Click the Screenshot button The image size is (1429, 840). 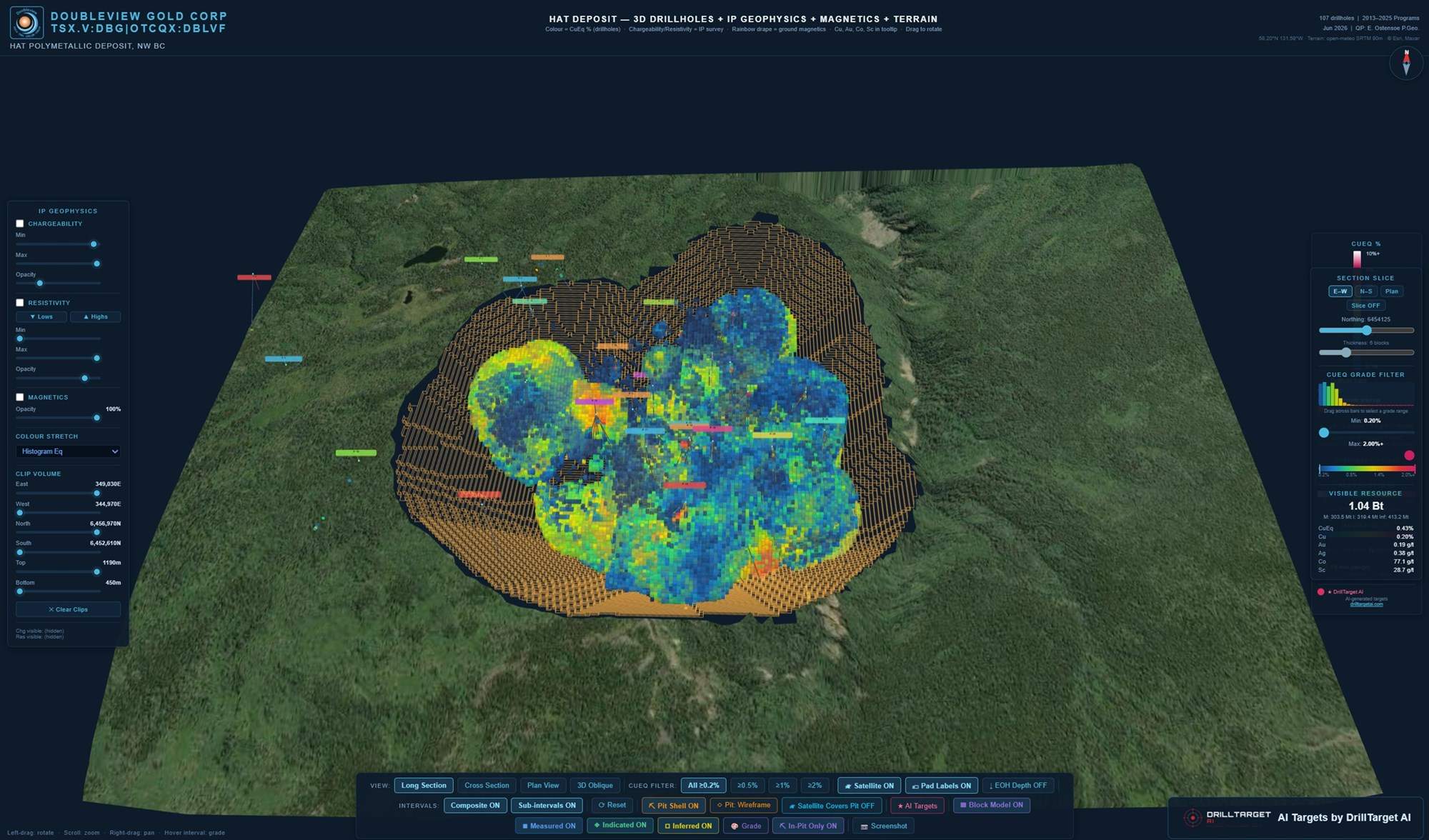884,826
